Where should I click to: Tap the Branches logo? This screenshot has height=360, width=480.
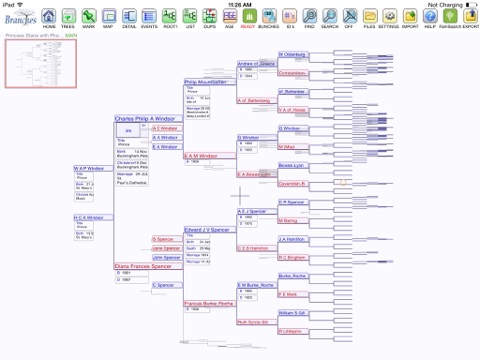point(21,18)
